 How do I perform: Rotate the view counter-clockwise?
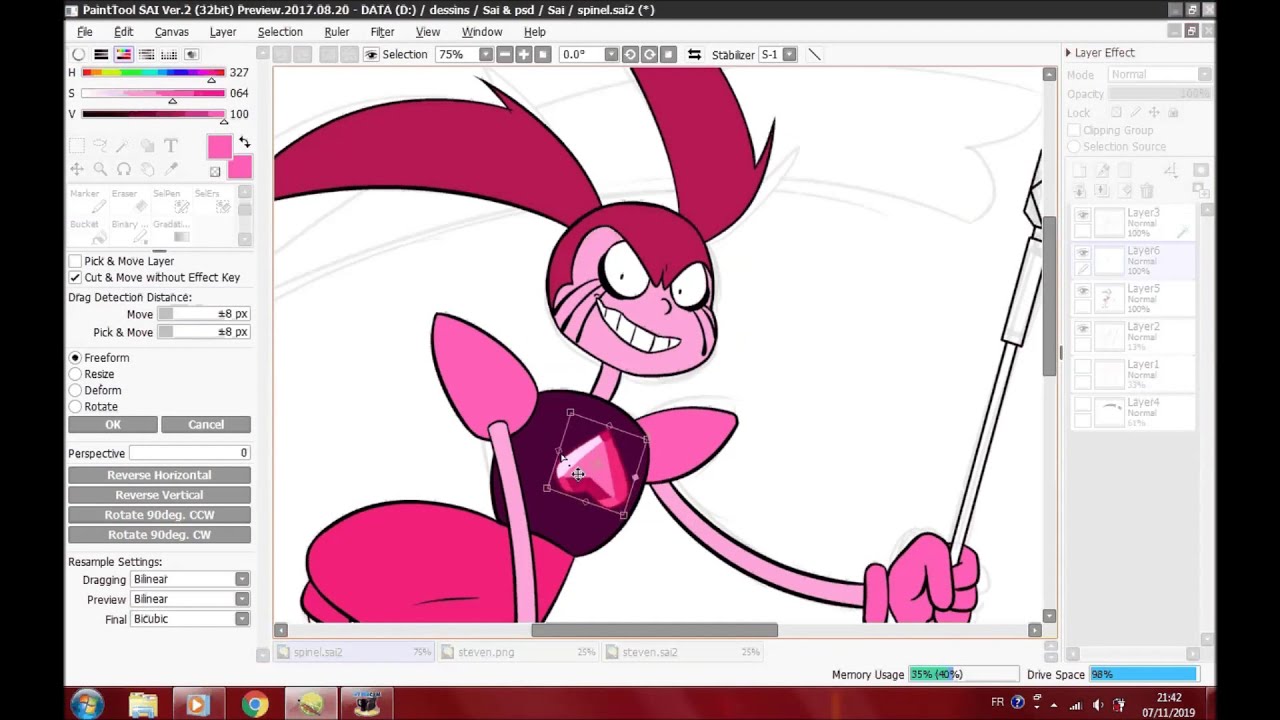[630, 54]
